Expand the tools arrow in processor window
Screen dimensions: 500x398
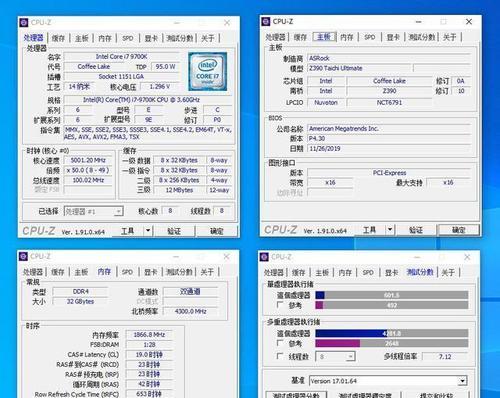[x=148, y=230]
